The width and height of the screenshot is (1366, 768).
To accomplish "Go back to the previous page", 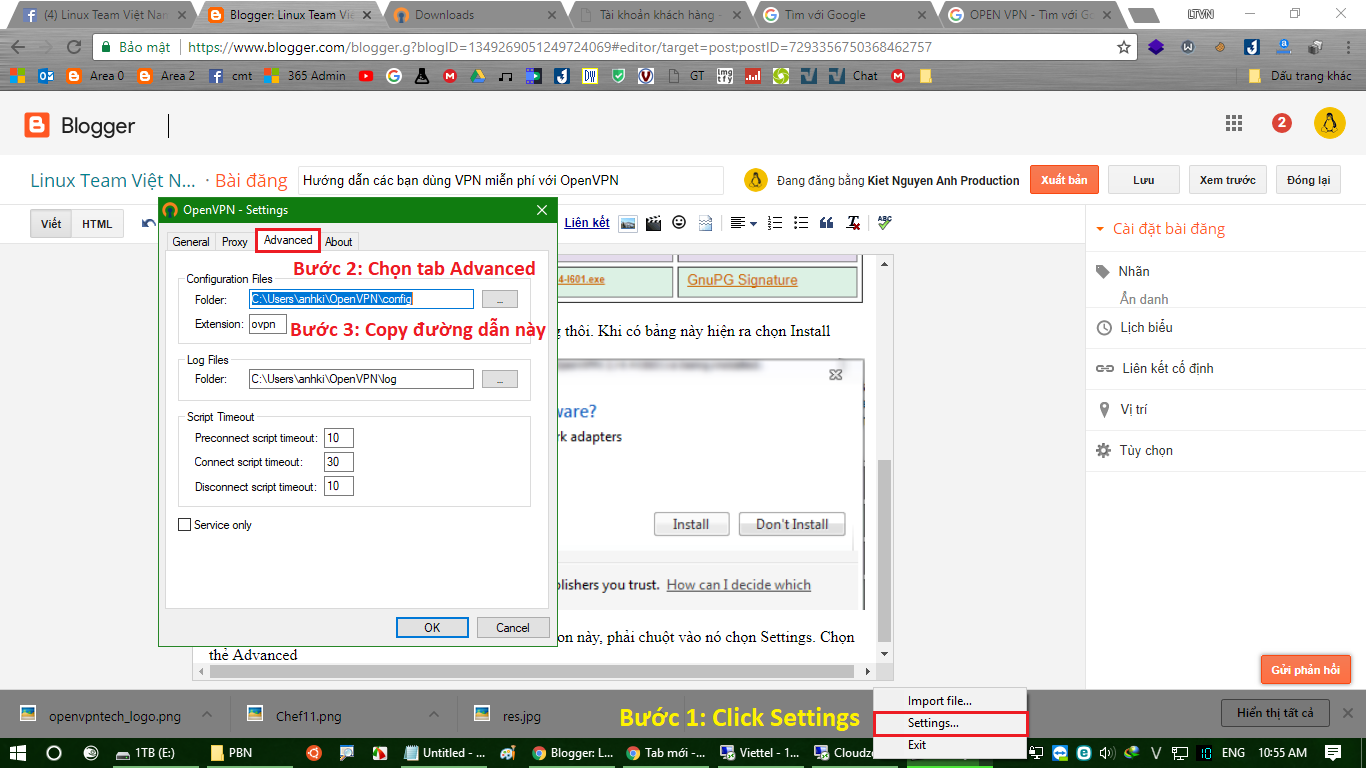I will click(18, 47).
